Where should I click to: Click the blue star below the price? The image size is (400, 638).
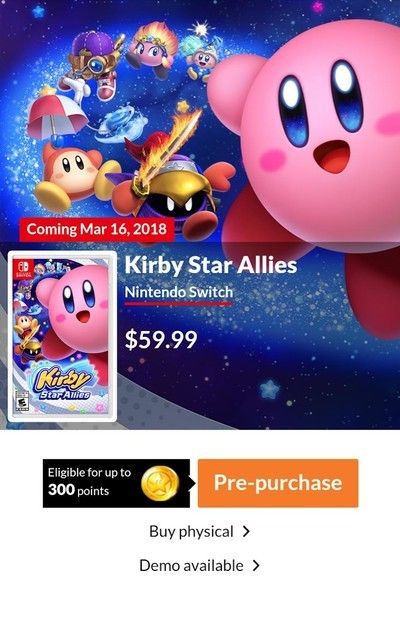pos(270,389)
